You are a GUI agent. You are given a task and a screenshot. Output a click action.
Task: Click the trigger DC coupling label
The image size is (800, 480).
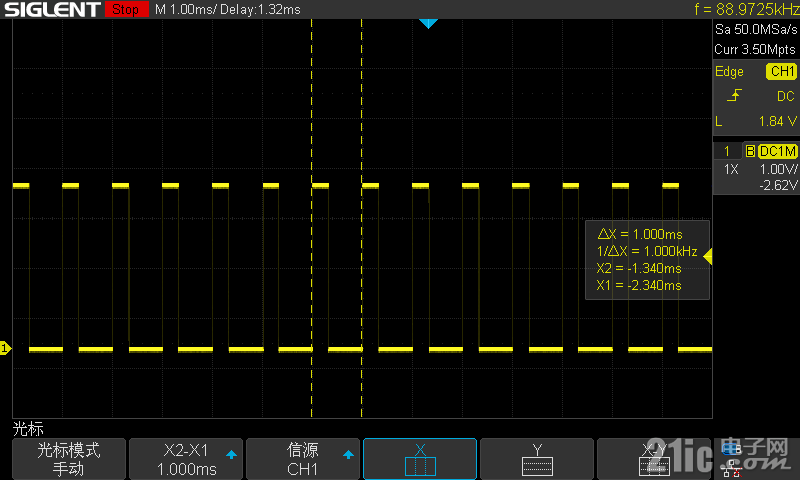click(785, 96)
